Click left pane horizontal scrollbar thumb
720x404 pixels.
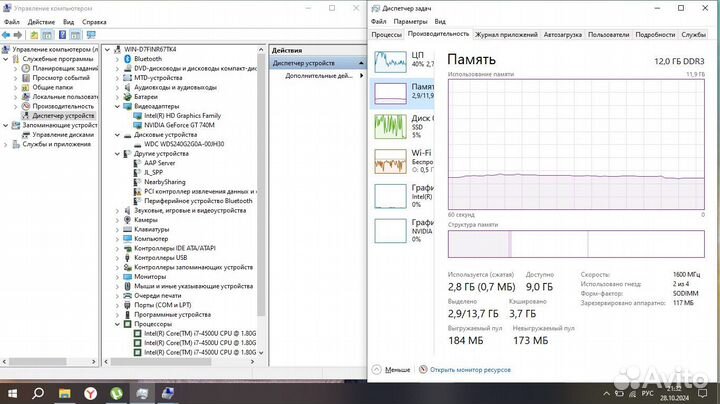tap(38, 362)
